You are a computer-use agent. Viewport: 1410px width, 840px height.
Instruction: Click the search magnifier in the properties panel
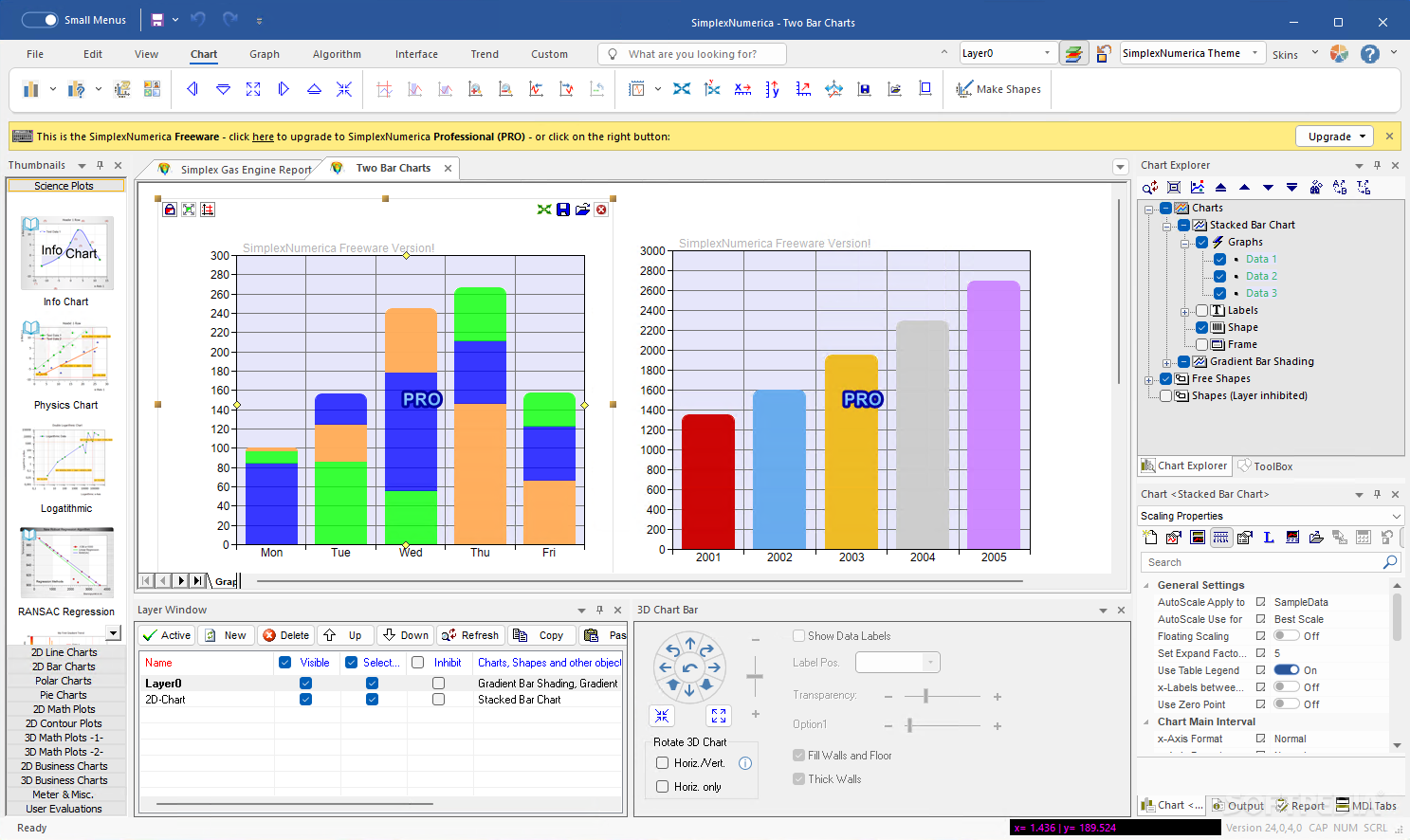[x=1390, y=562]
